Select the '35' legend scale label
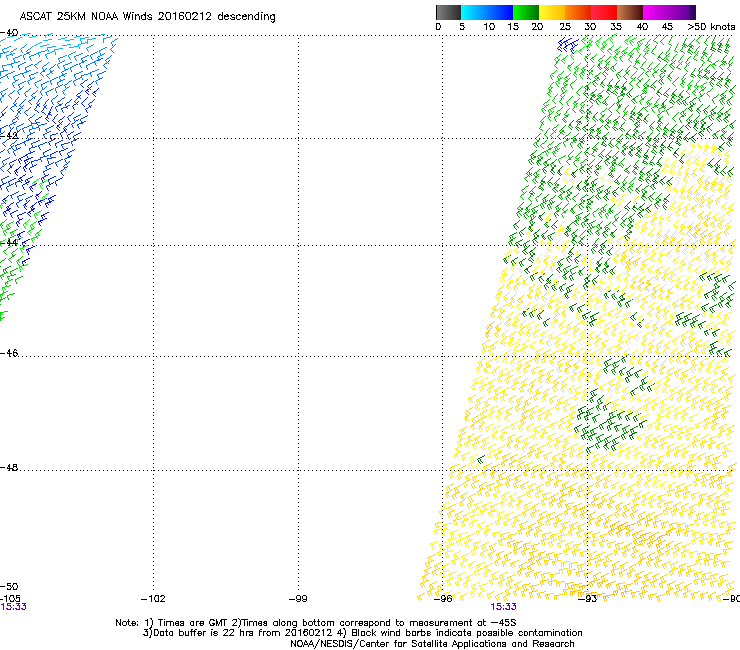This screenshot has width=740, height=650. point(616,27)
